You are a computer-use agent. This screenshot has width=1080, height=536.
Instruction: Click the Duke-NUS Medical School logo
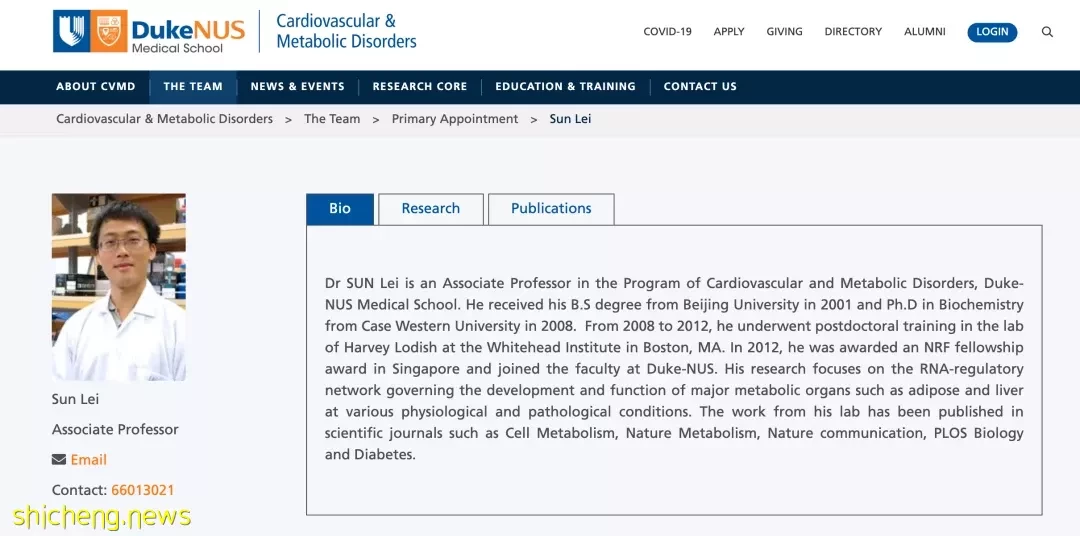click(149, 32)
